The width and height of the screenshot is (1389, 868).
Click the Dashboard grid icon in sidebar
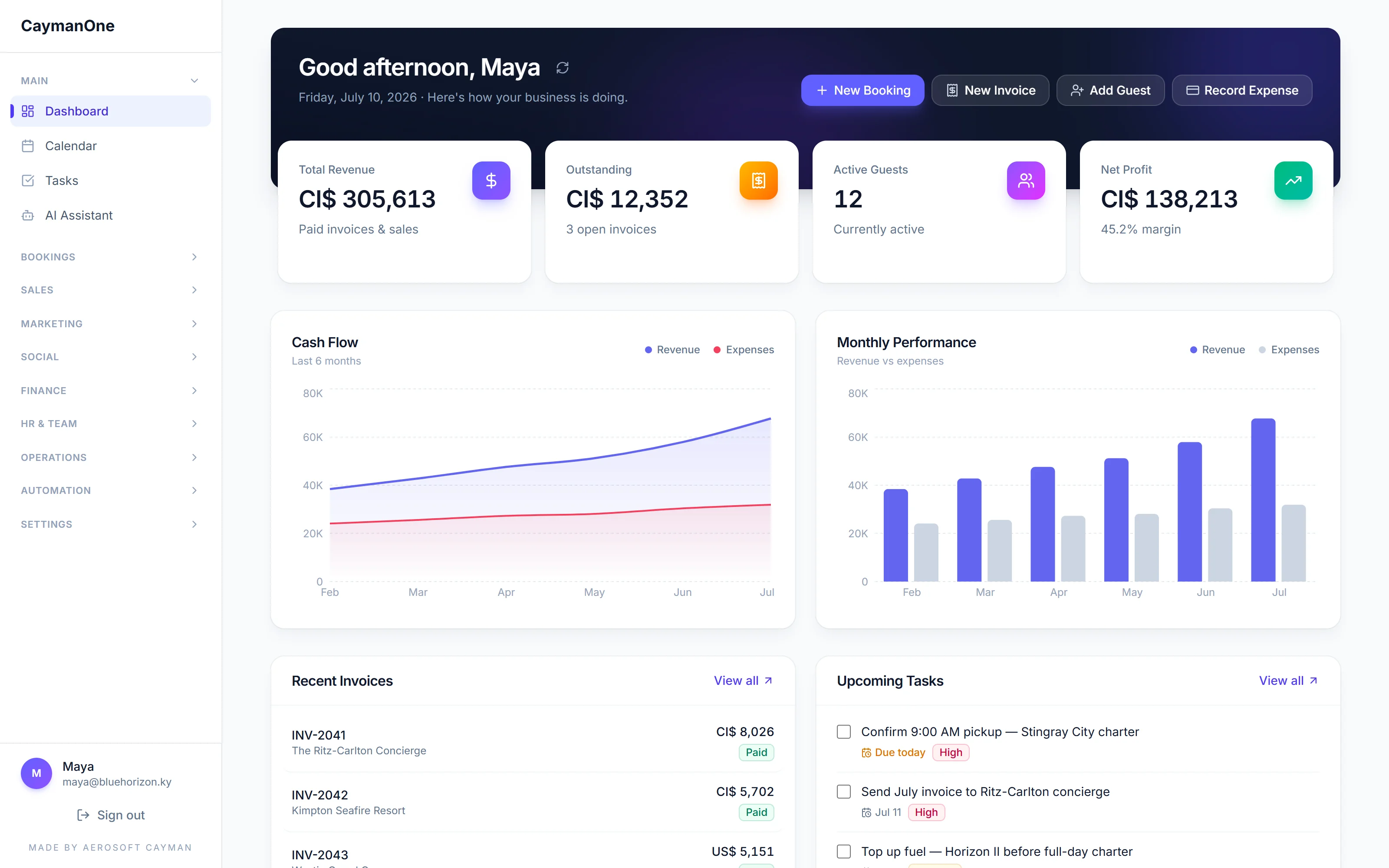27,111
